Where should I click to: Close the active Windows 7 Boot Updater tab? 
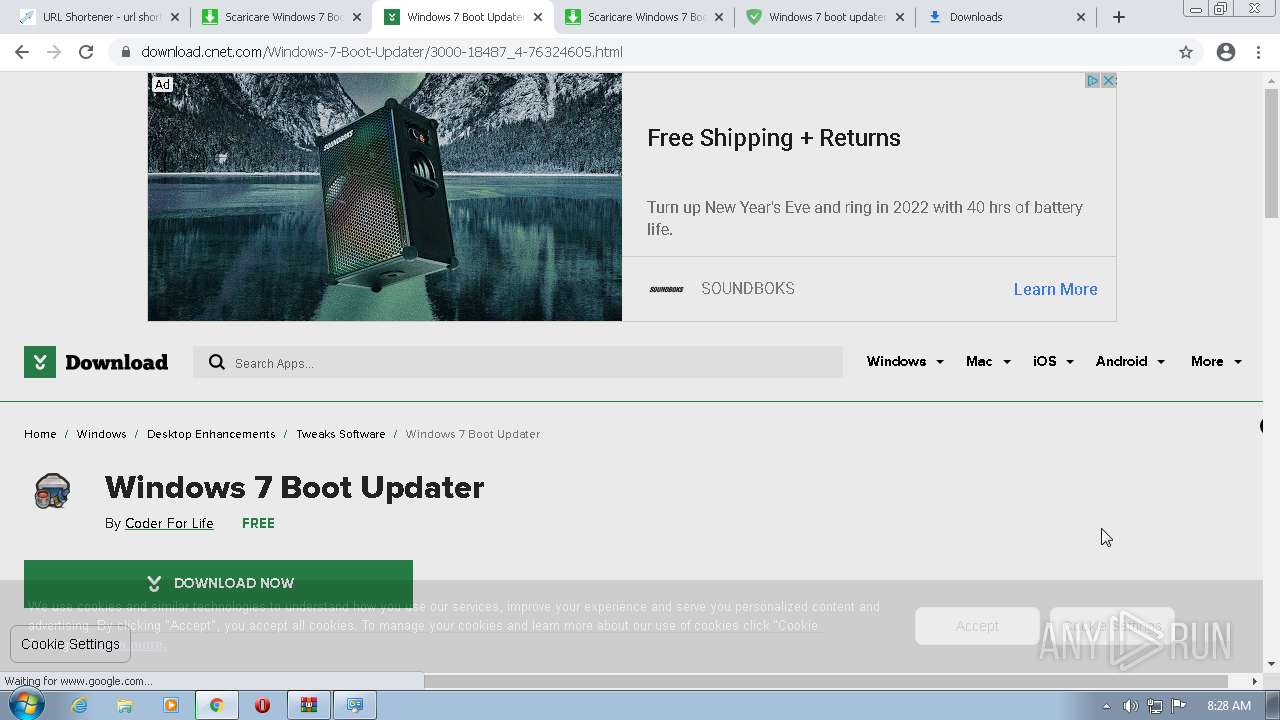tap(538, 17)
